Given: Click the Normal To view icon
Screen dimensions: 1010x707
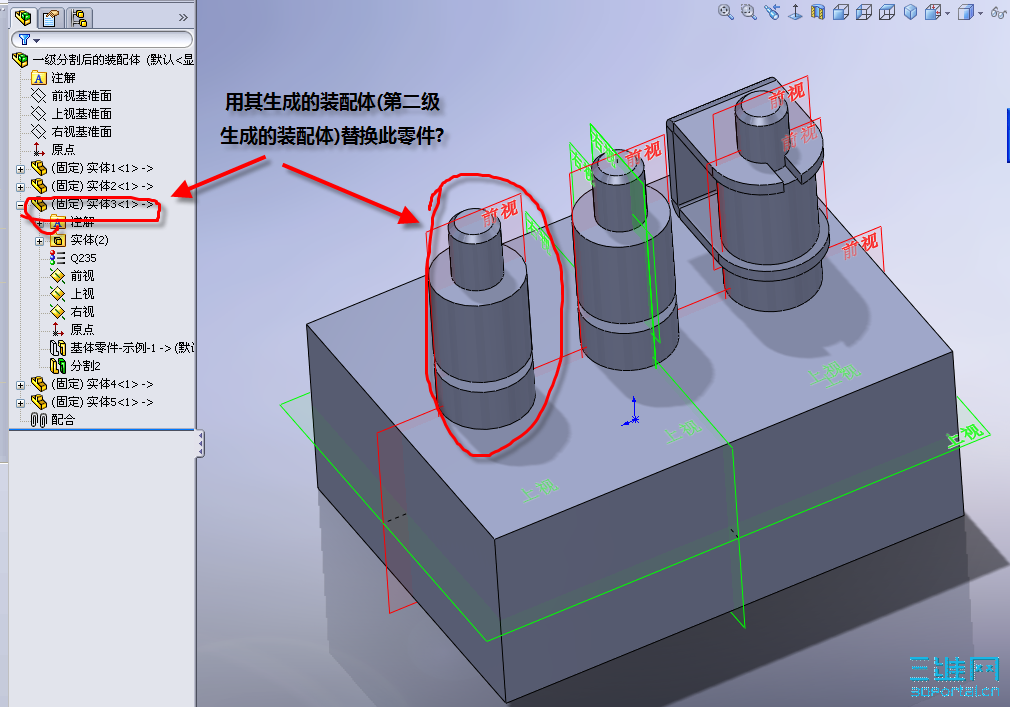Looking at the screenshot, I should (x=795, y=12).
